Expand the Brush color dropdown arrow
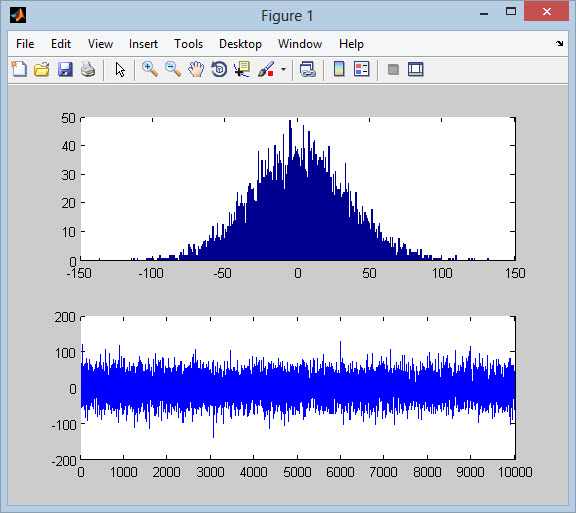 [283, 69]
